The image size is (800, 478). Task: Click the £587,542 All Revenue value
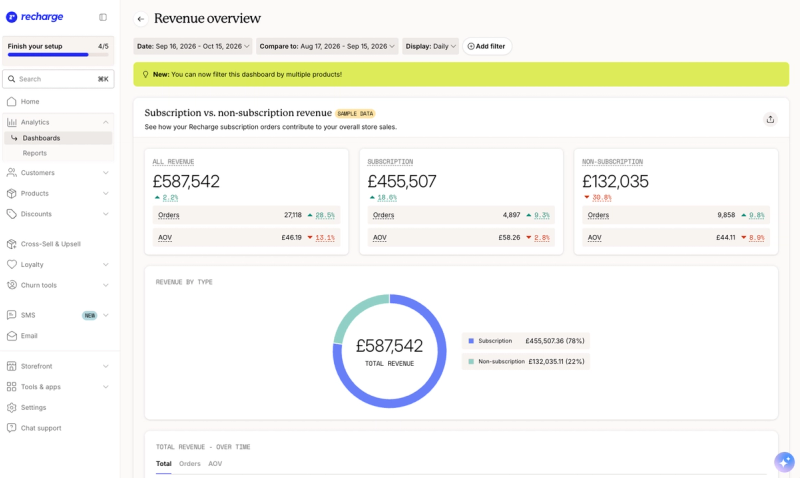[x=186, y=181]
